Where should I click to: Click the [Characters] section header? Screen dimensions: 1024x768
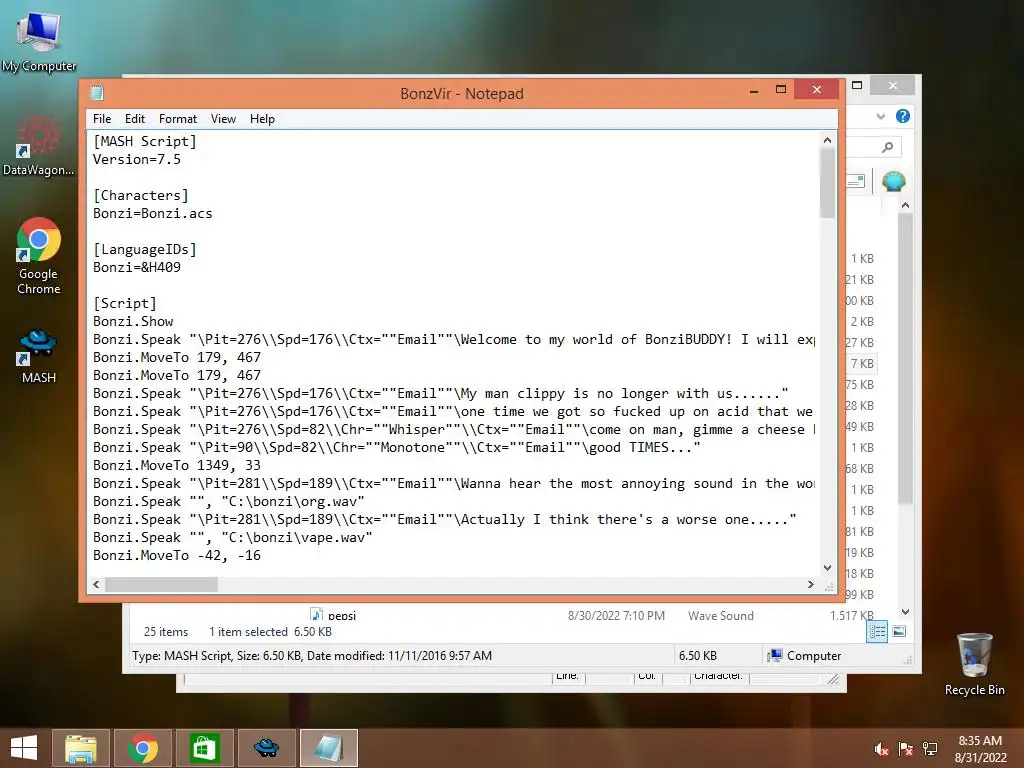[x=140, y=195]
